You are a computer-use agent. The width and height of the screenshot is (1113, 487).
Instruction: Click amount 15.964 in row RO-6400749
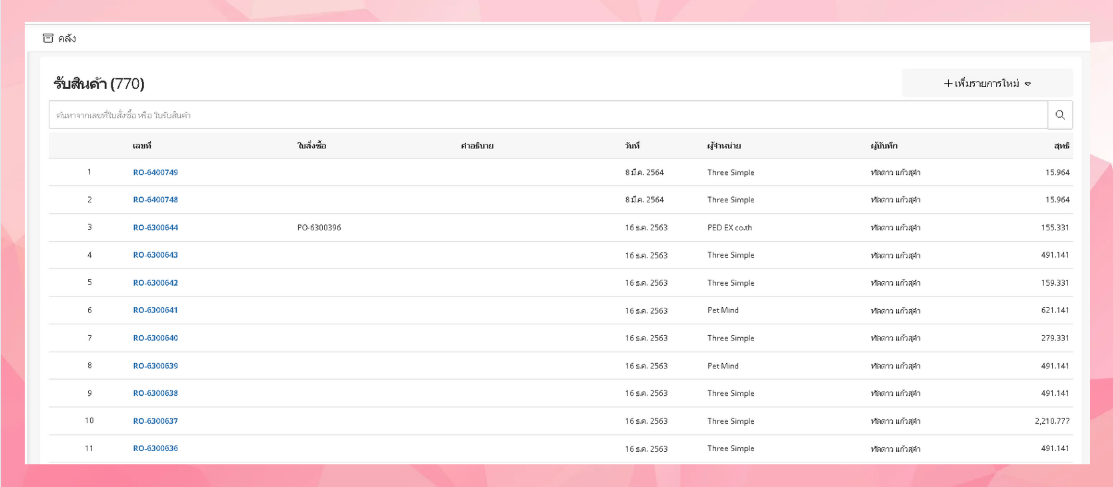coord(1058,172)
